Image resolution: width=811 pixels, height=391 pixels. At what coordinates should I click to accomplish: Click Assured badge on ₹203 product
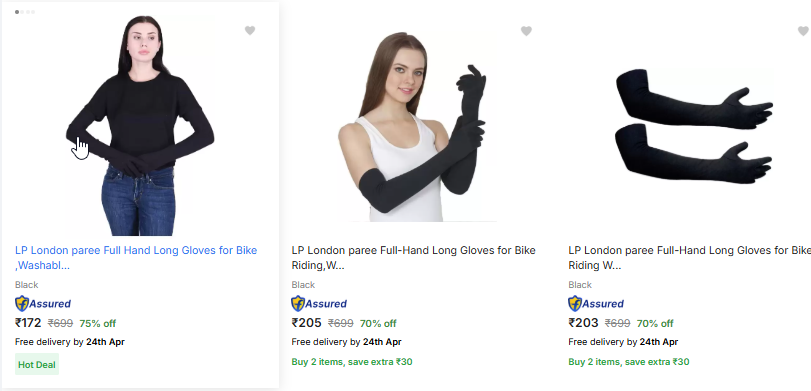coord(596,304)
